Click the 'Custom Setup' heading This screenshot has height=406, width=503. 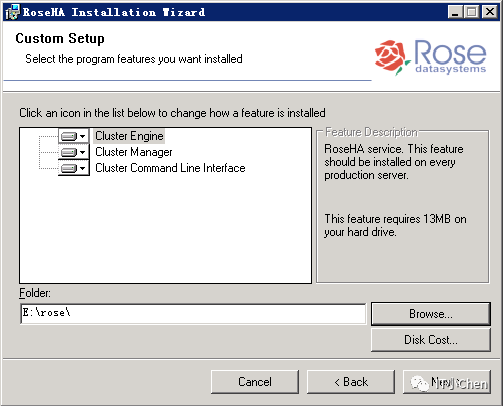pos(60,39)
